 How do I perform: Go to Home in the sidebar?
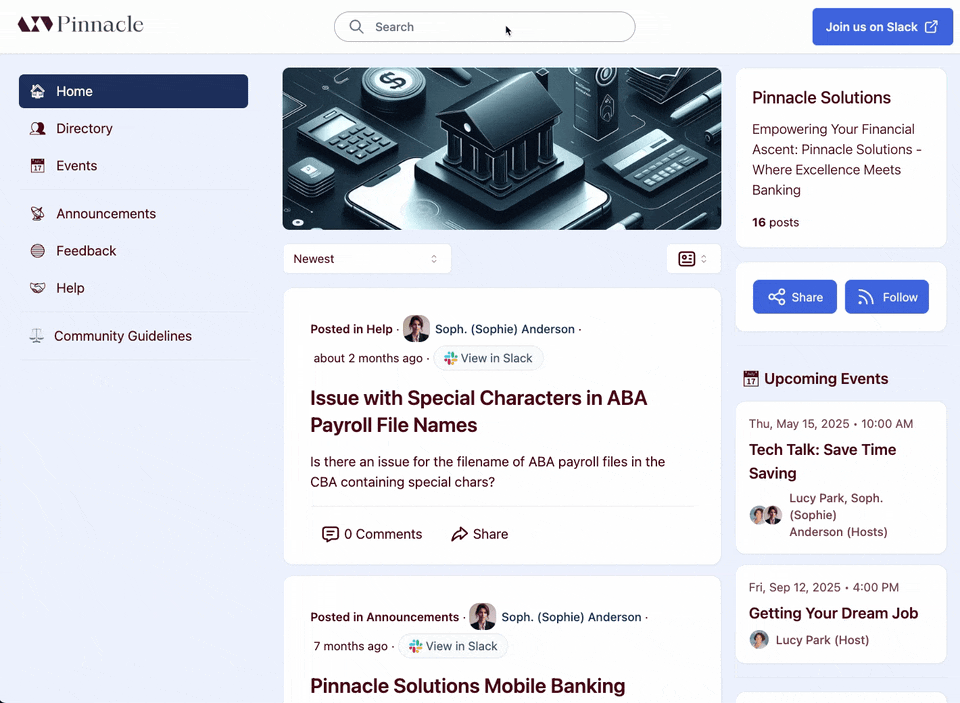pyautogui.click(x=133, y=91)
